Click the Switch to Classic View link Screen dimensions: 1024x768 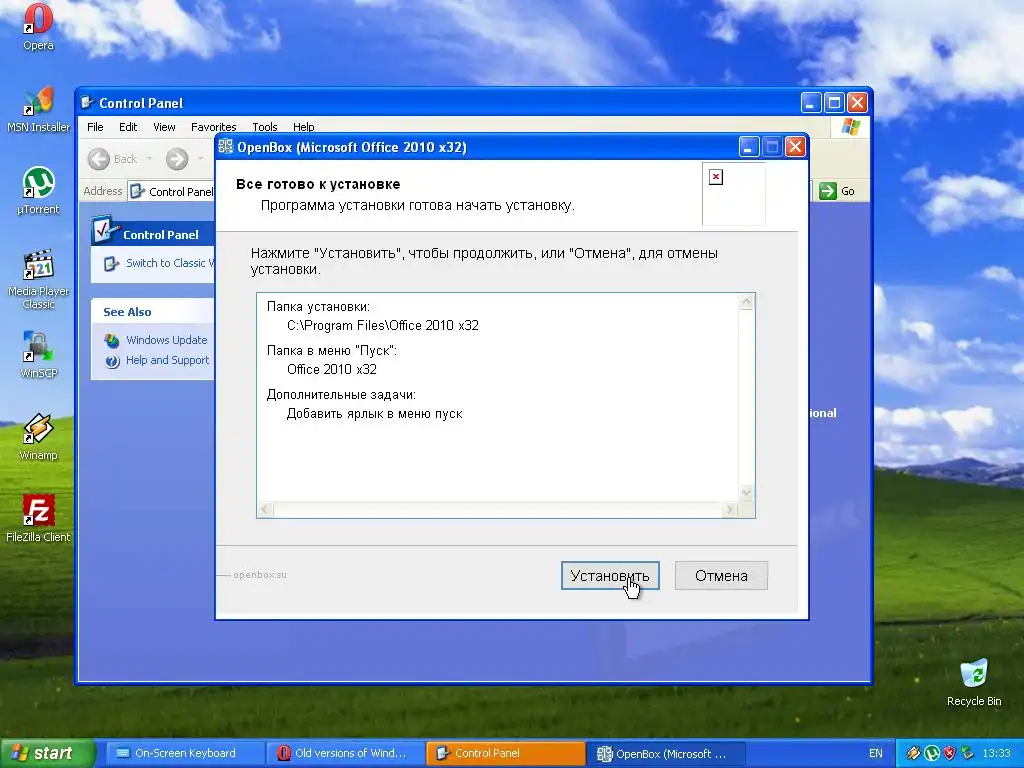[x=170, y=263]
